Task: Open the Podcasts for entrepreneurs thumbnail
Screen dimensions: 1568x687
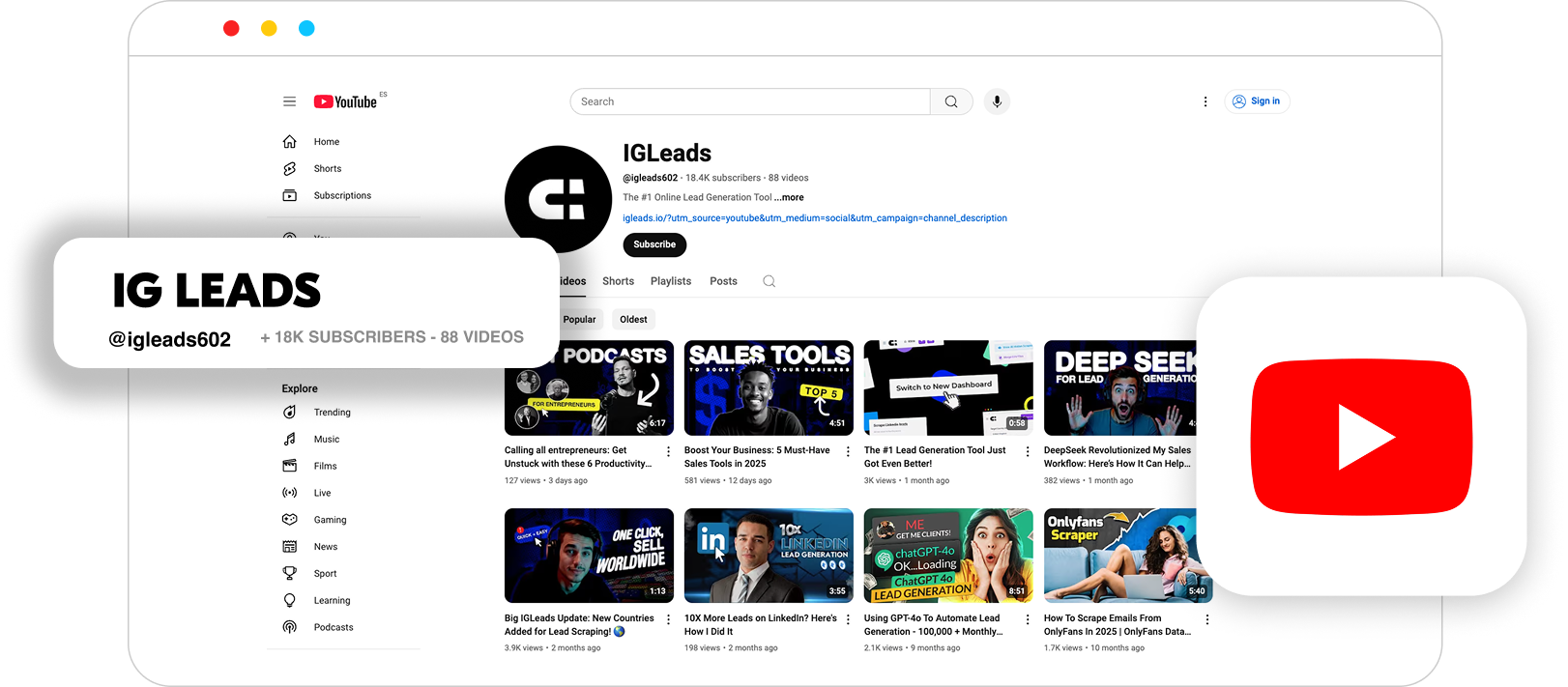Action: pyautogui.click(x=589, y=388)
